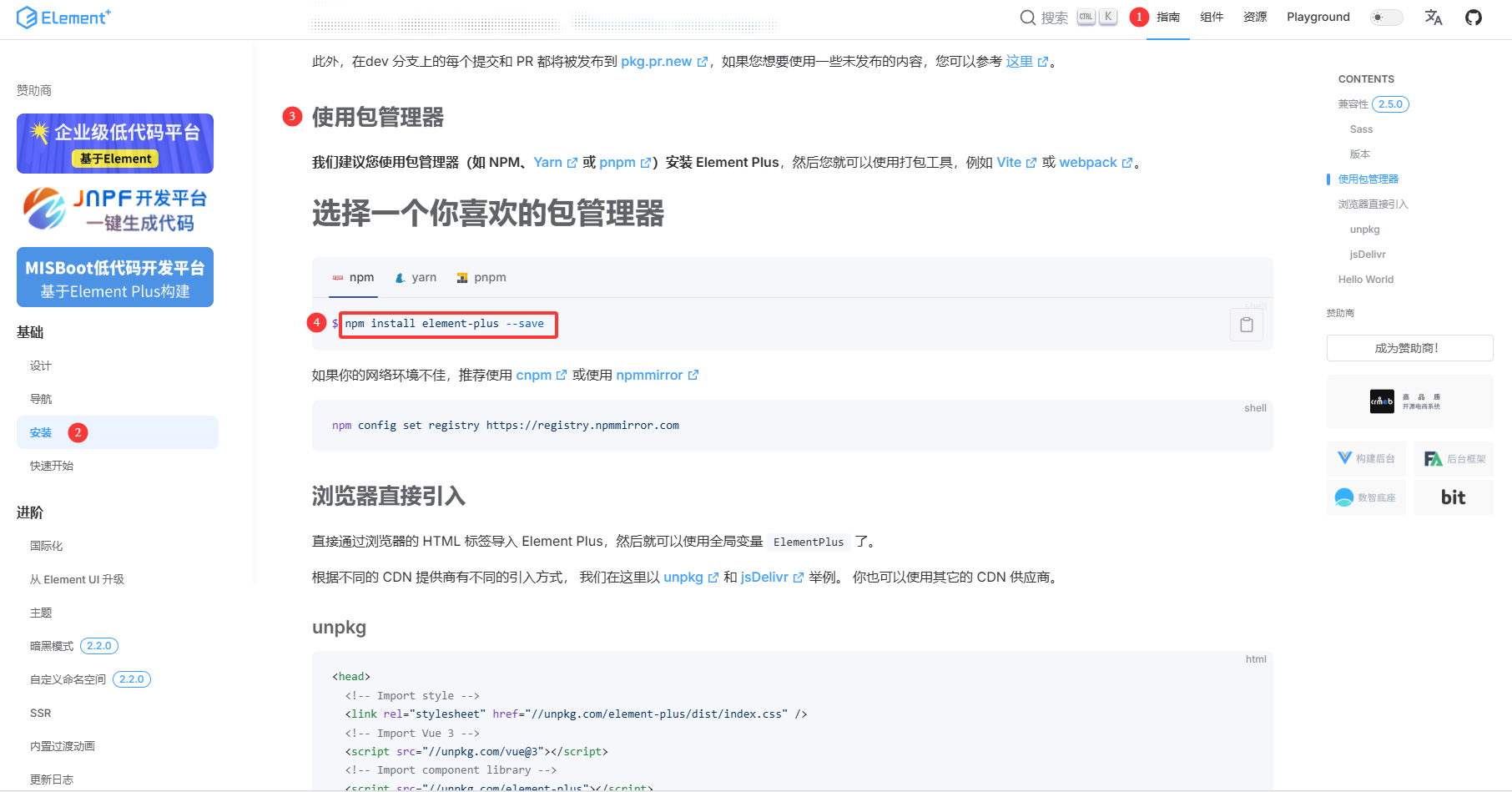The image size is (1512, 792).
Task: Open the 构建后台 sponsor card
Action: click(x=1366, y=458)
